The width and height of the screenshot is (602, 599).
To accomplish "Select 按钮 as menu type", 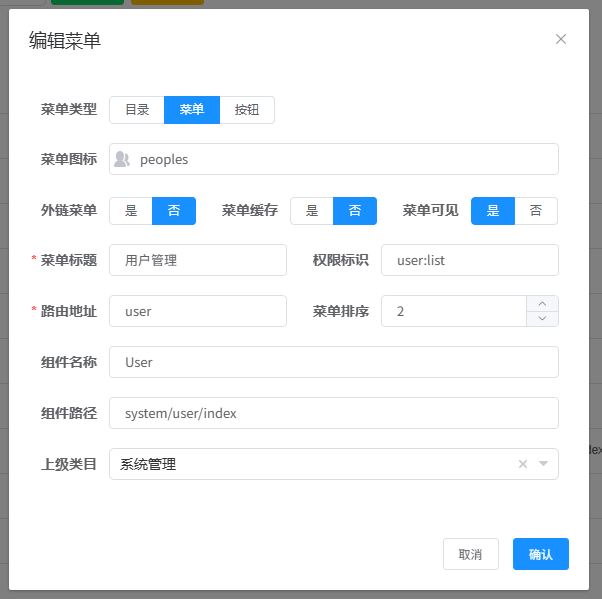I will pyautogui.click(x=247, y=110).
